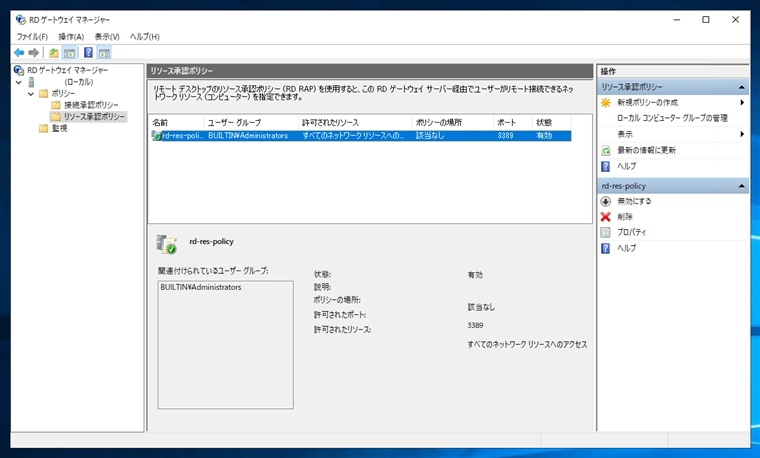Open the 表示(V) menu
The width and height of the screenshot is (760, 458).
(107, 37)
